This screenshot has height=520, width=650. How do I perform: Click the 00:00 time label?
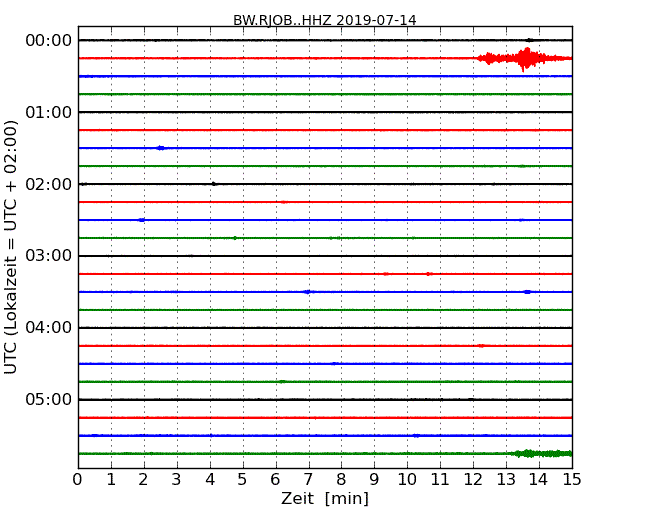(49, 41)
